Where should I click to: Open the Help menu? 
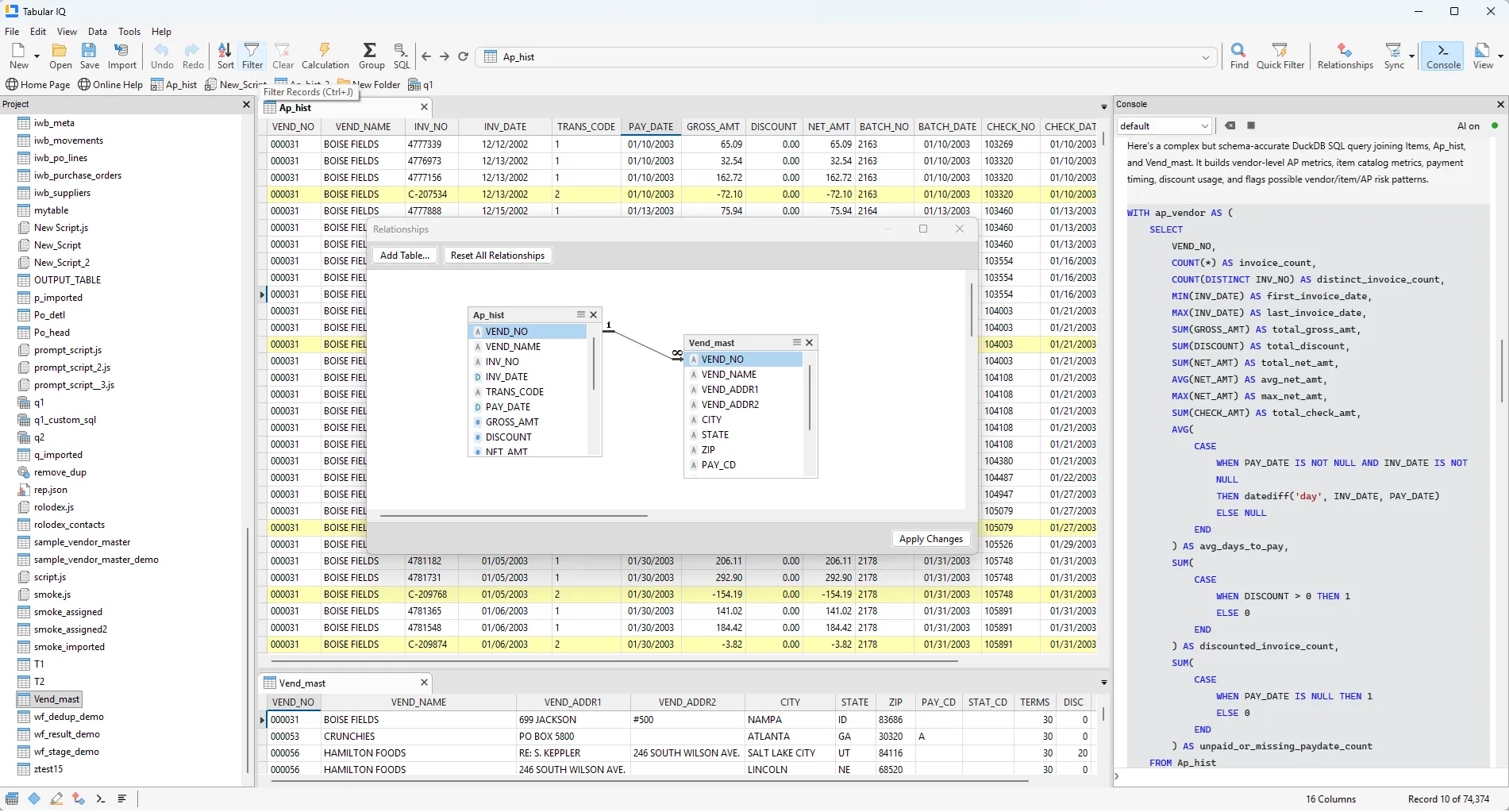161,32
